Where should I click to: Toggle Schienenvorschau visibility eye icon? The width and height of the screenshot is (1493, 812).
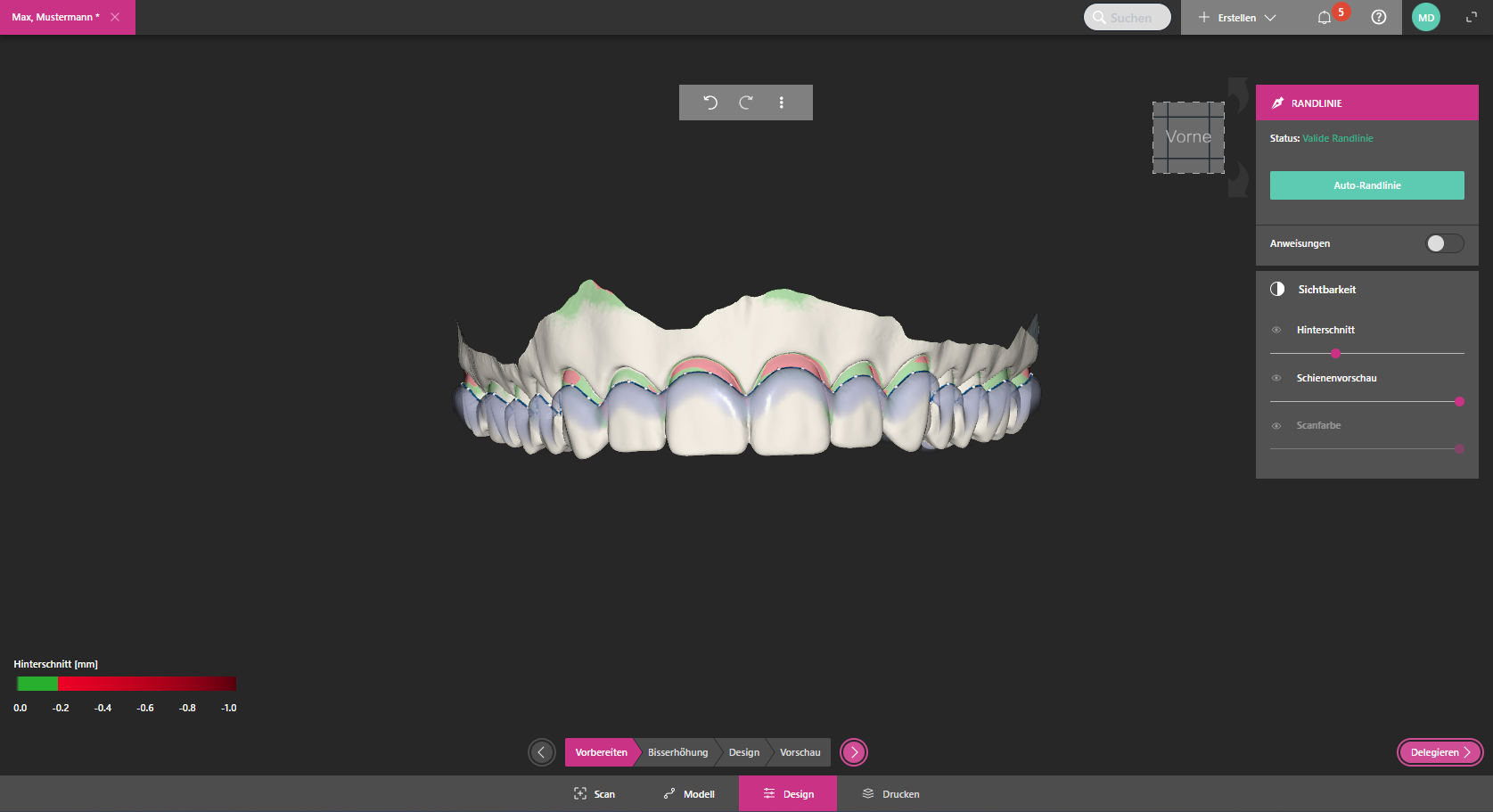point(1276,378)
